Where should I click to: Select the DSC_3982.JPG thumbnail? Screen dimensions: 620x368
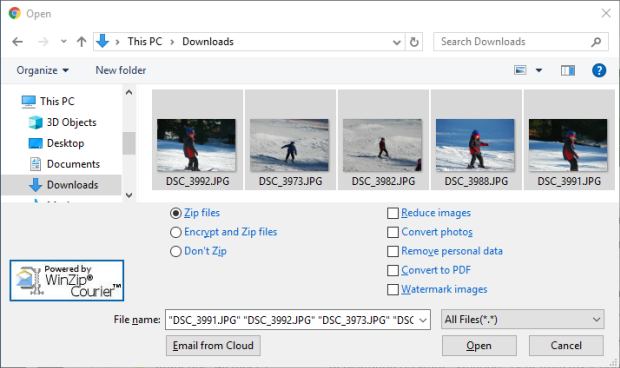click(x=383, y=140)
